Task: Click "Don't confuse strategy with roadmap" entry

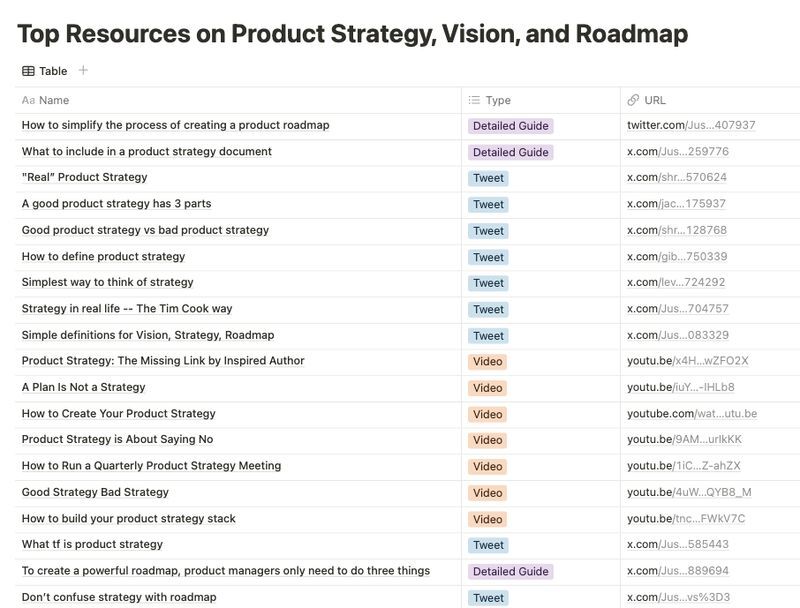Action: pyautogui.click(x=119, y=597)
